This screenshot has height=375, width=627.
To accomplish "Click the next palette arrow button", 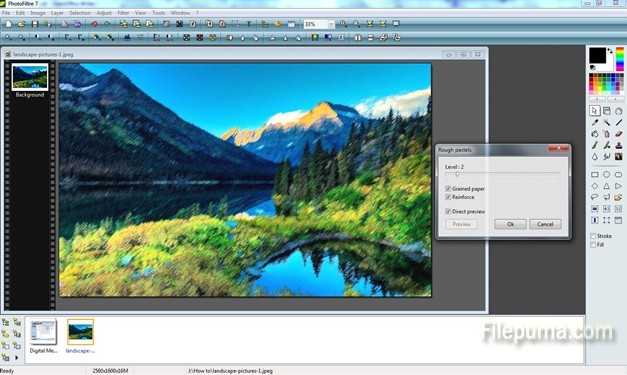I will 615,99.
